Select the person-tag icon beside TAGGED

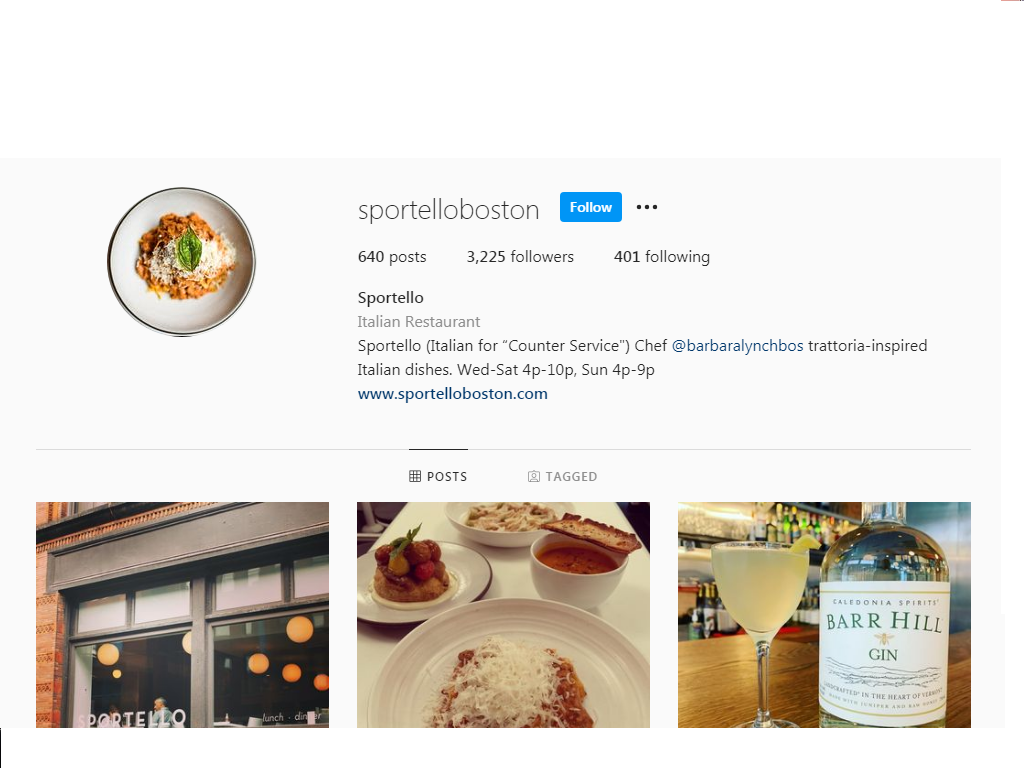[x=534, y=476]
